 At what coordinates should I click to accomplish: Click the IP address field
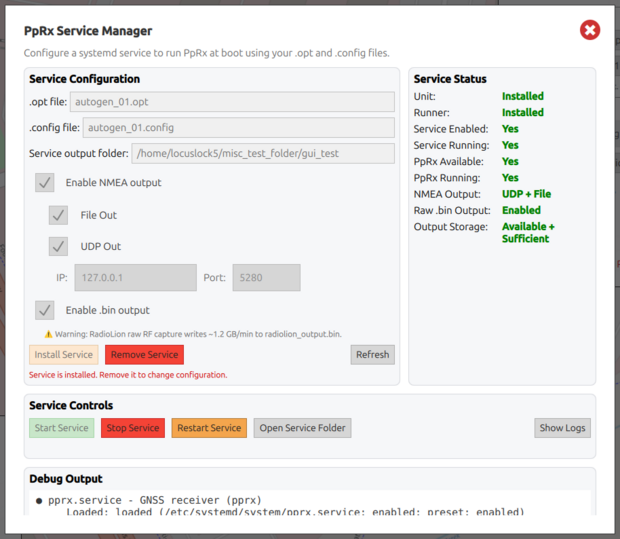tap(136, 278)
